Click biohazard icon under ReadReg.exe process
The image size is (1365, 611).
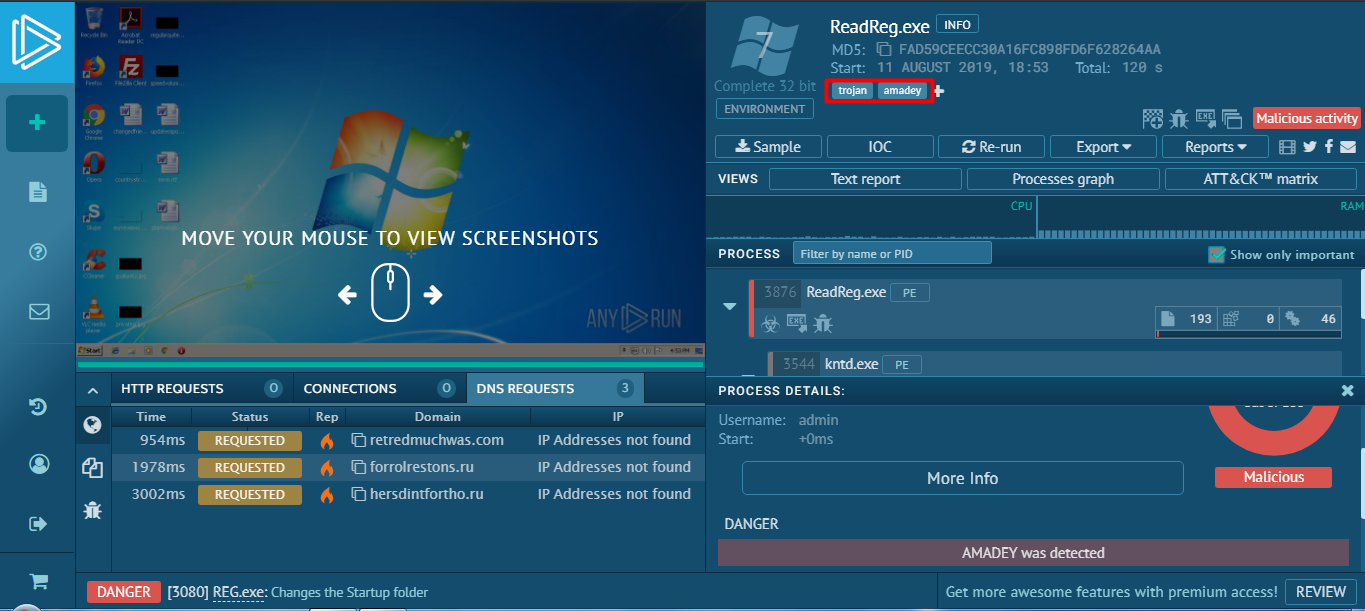point(770,323)
